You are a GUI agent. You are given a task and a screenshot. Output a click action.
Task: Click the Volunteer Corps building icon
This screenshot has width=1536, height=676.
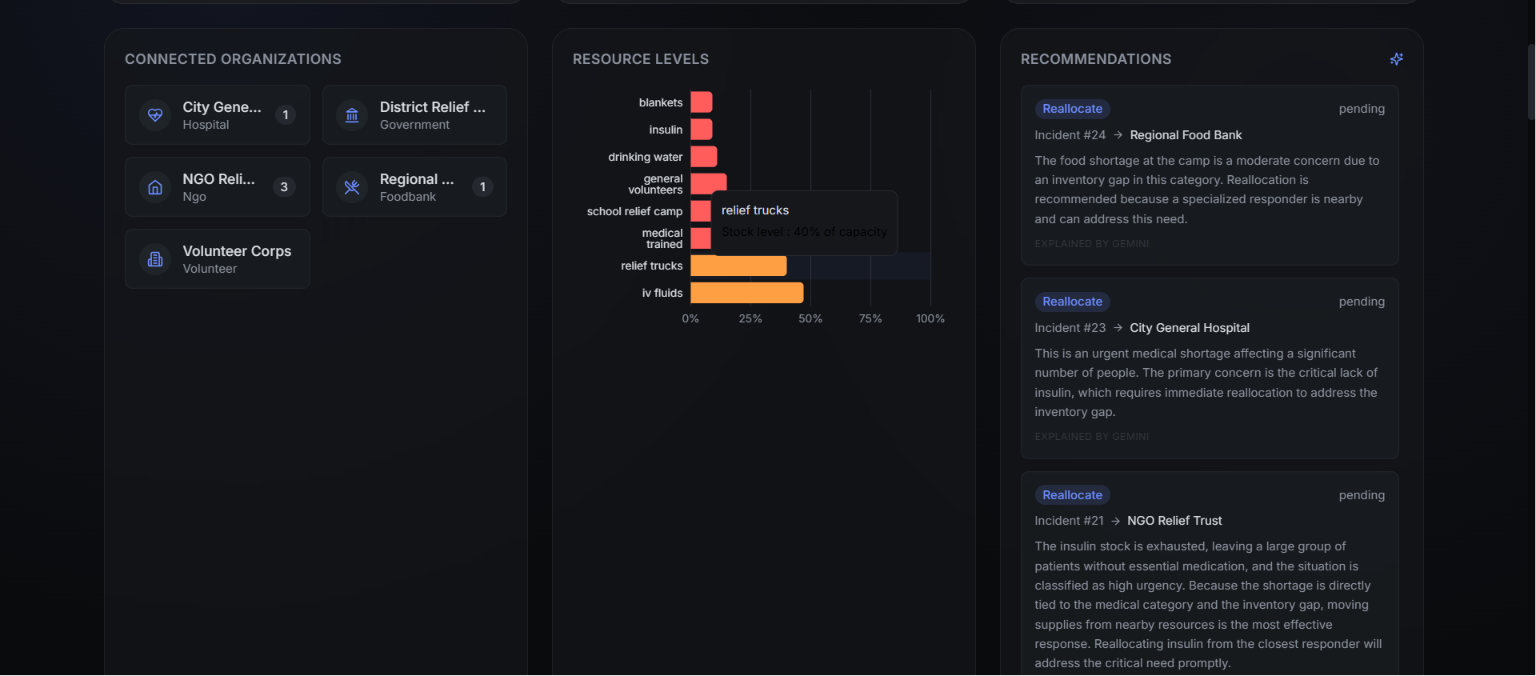tap(155, 259)
